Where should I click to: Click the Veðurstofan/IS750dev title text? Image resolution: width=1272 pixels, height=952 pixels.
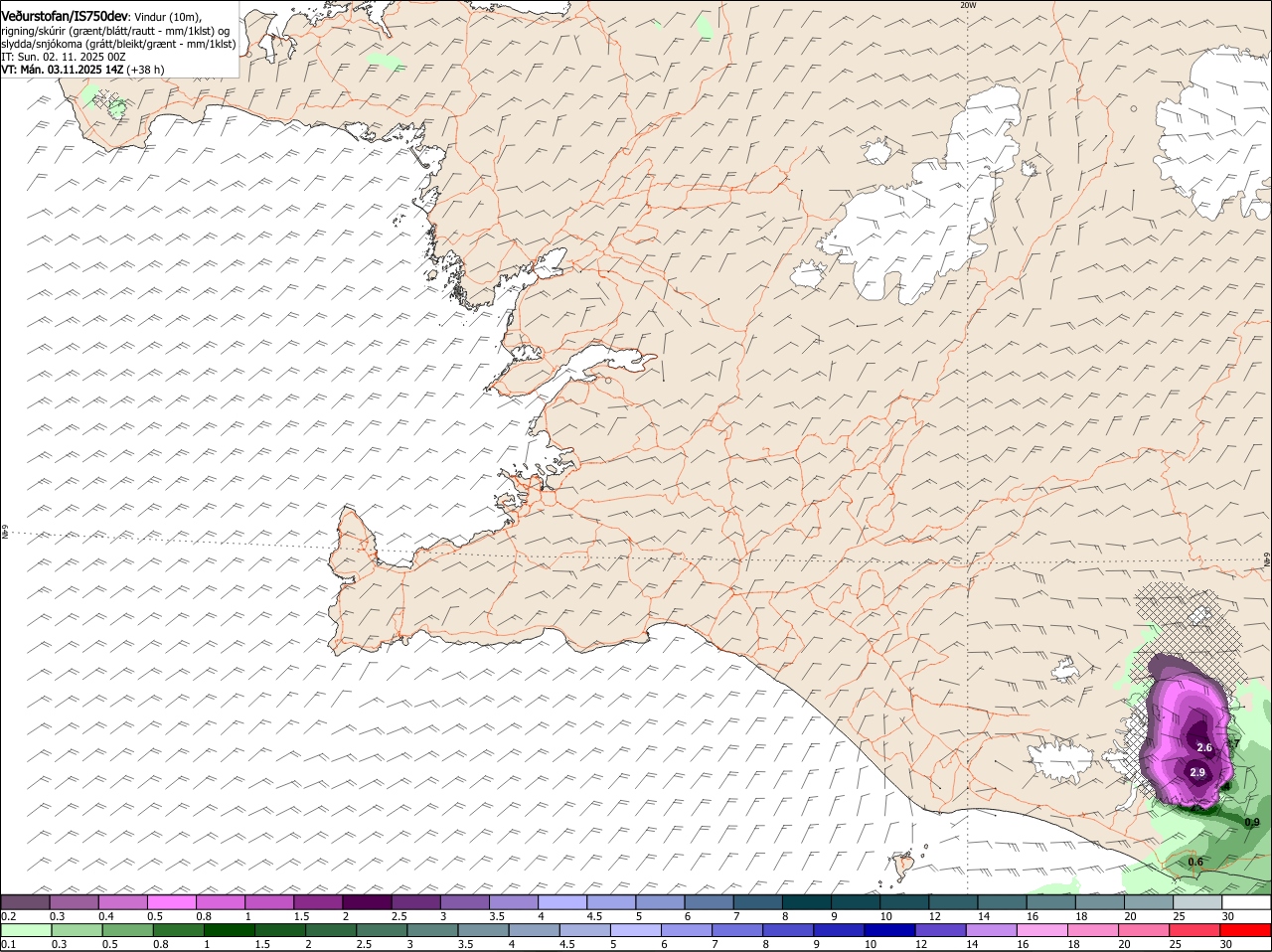65,17
